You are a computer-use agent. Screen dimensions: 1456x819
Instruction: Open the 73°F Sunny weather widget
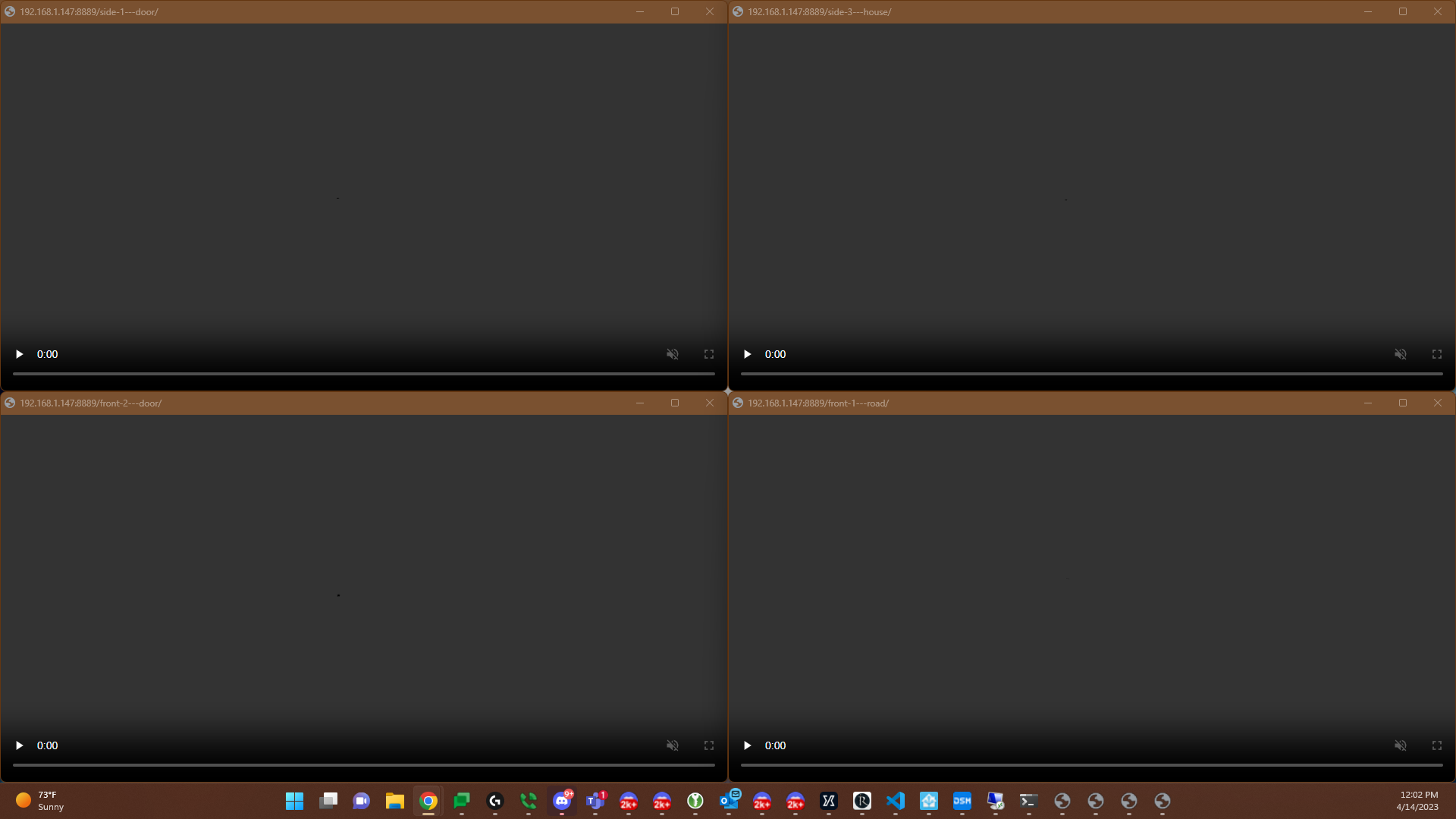[x=36, y=802]
